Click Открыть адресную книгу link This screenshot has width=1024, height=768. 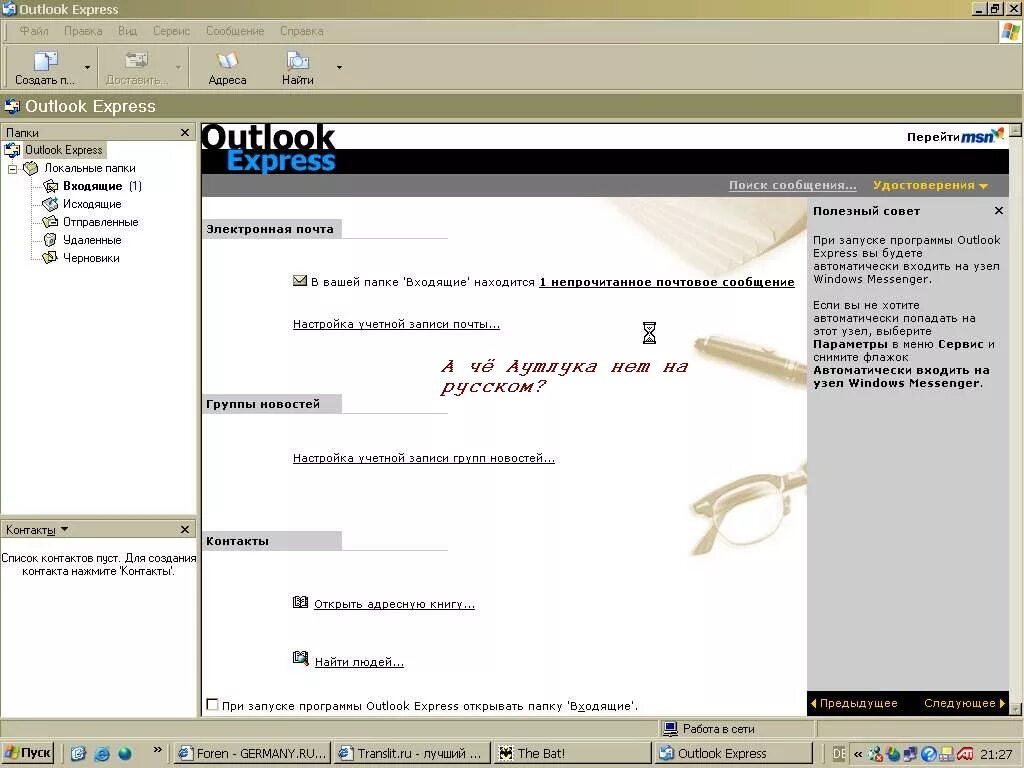pos(394,604)
